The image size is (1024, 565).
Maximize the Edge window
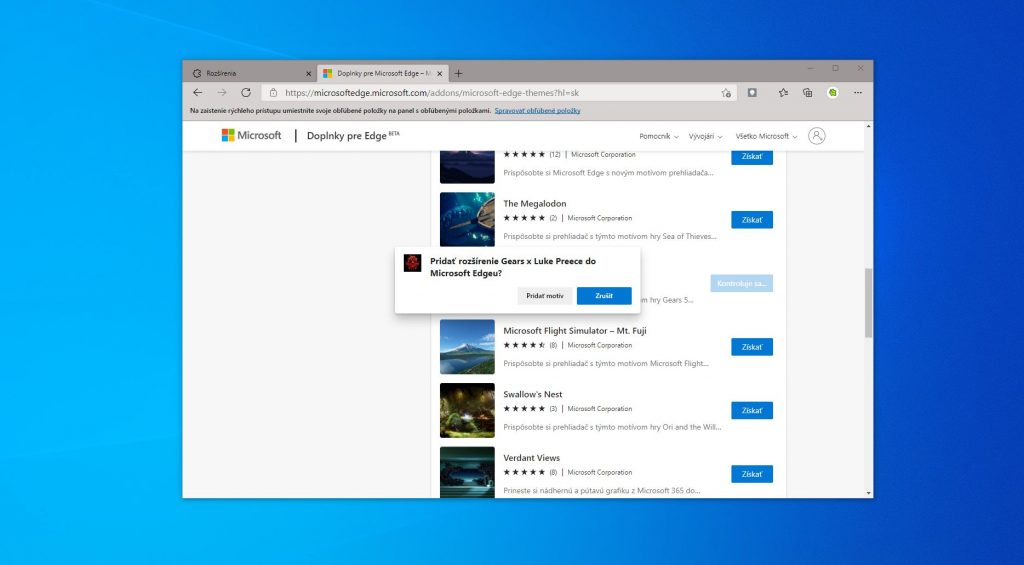click(835, 68)
